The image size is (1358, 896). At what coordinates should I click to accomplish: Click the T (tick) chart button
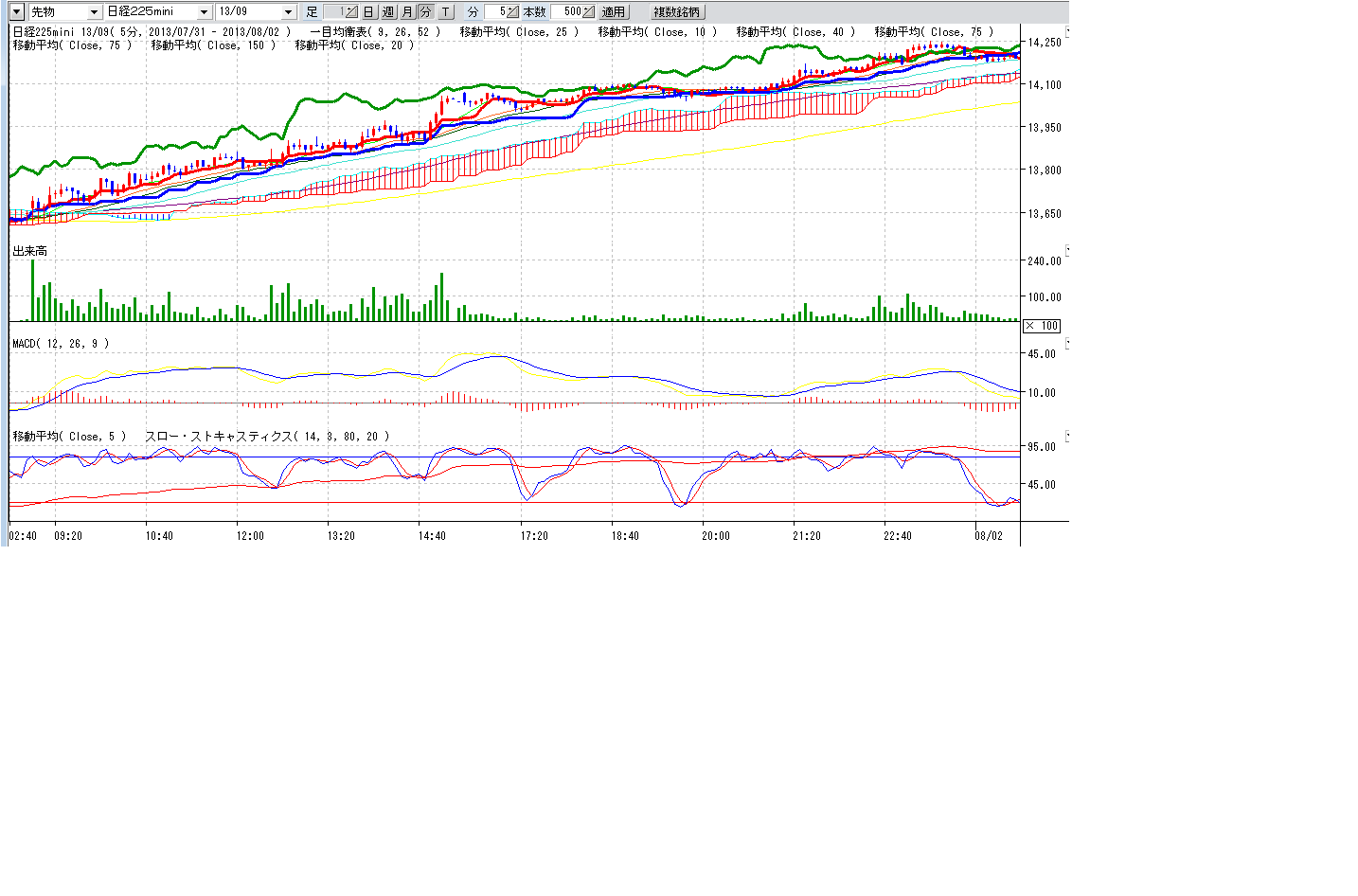[x=446, y=12]
